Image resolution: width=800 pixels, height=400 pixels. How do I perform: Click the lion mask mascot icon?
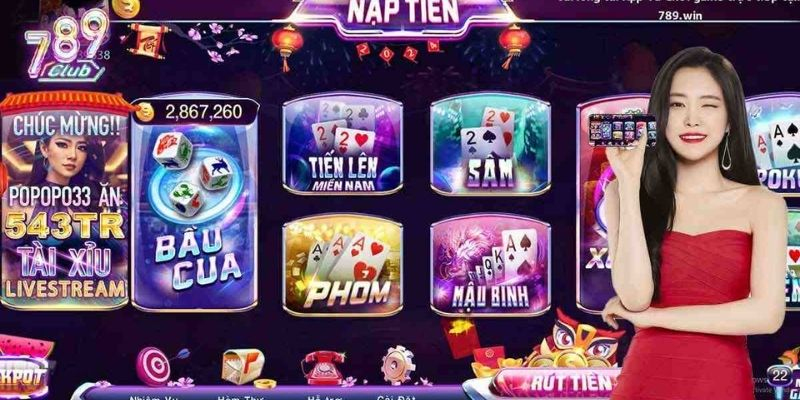tap(577, 339)
